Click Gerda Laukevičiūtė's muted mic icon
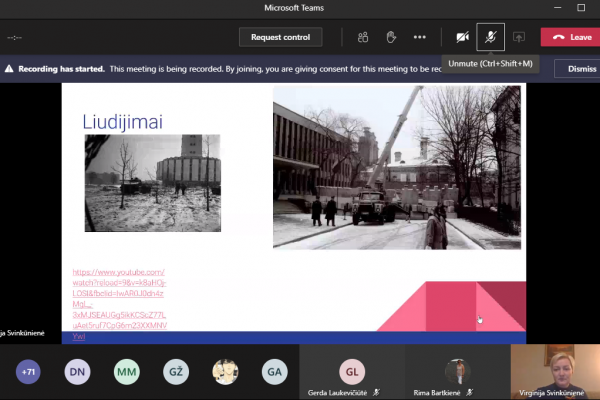The height and width of the screenshot is (400, 600). pos(377,392)
